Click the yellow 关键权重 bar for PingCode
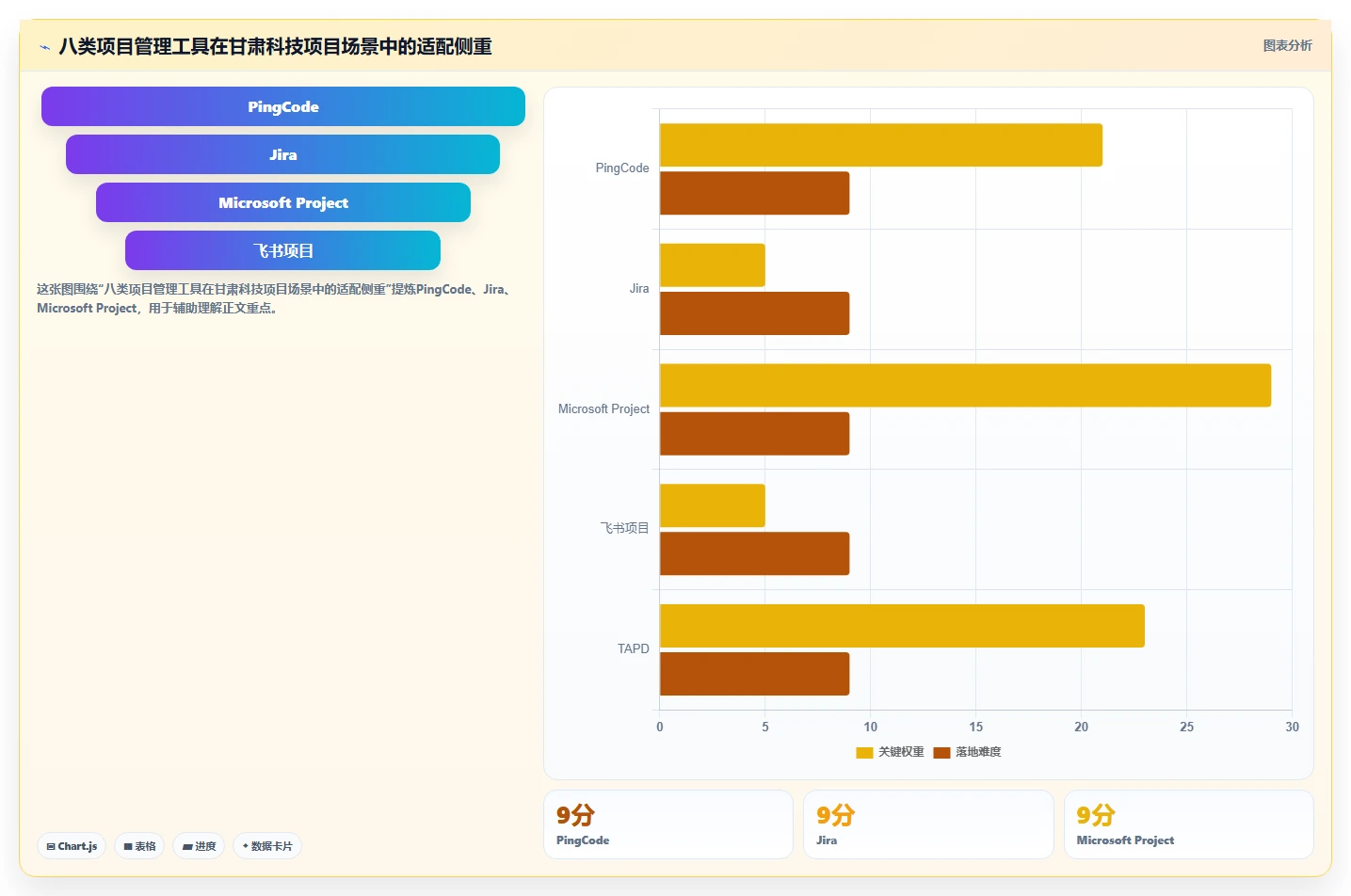The width and height of the screenshot is (1351, 896). pyautogui.click(x=881, y=145)
